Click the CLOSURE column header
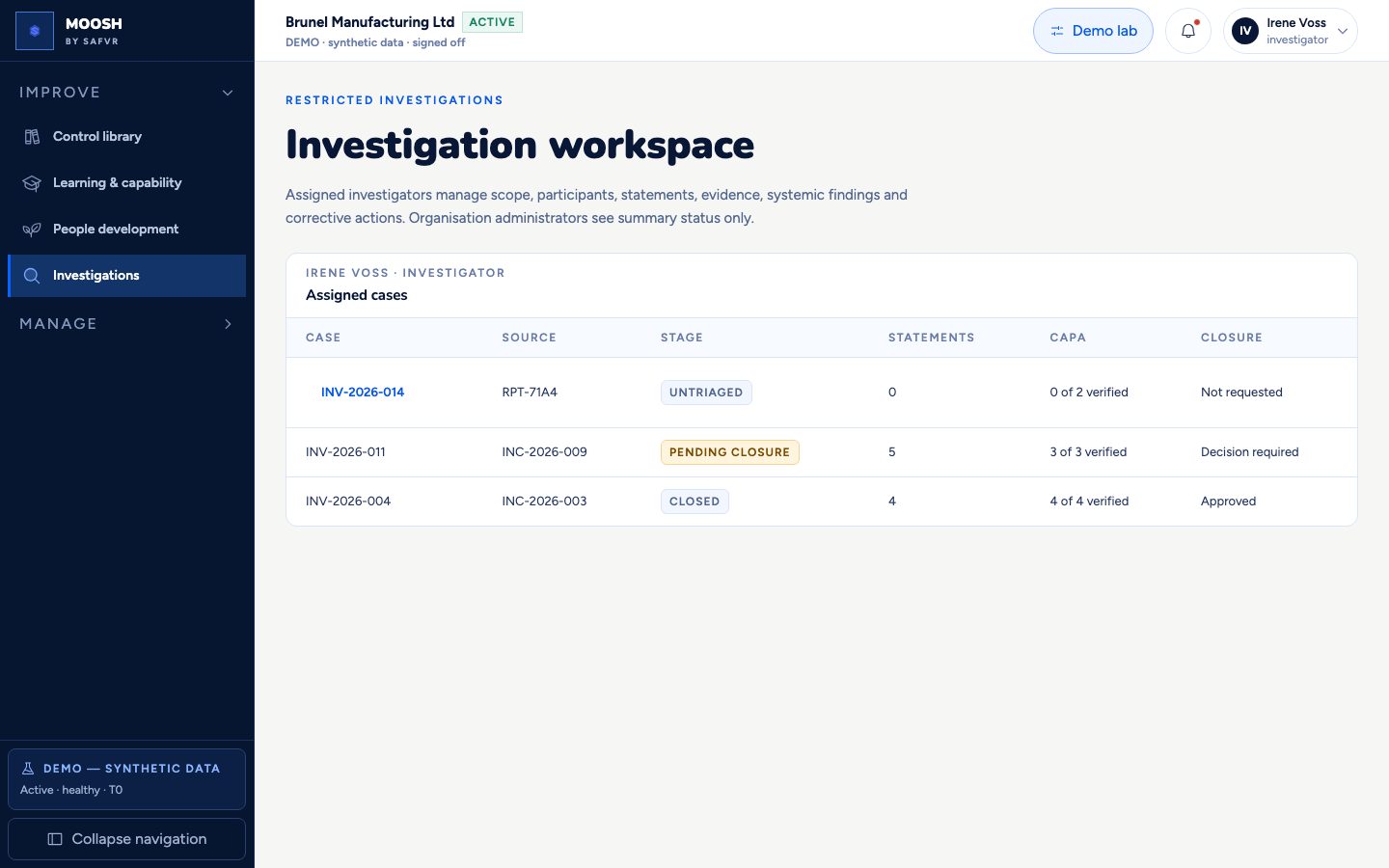This screenshot has width=1389, height=868. pyautogui.click(x=1232, y=338)
